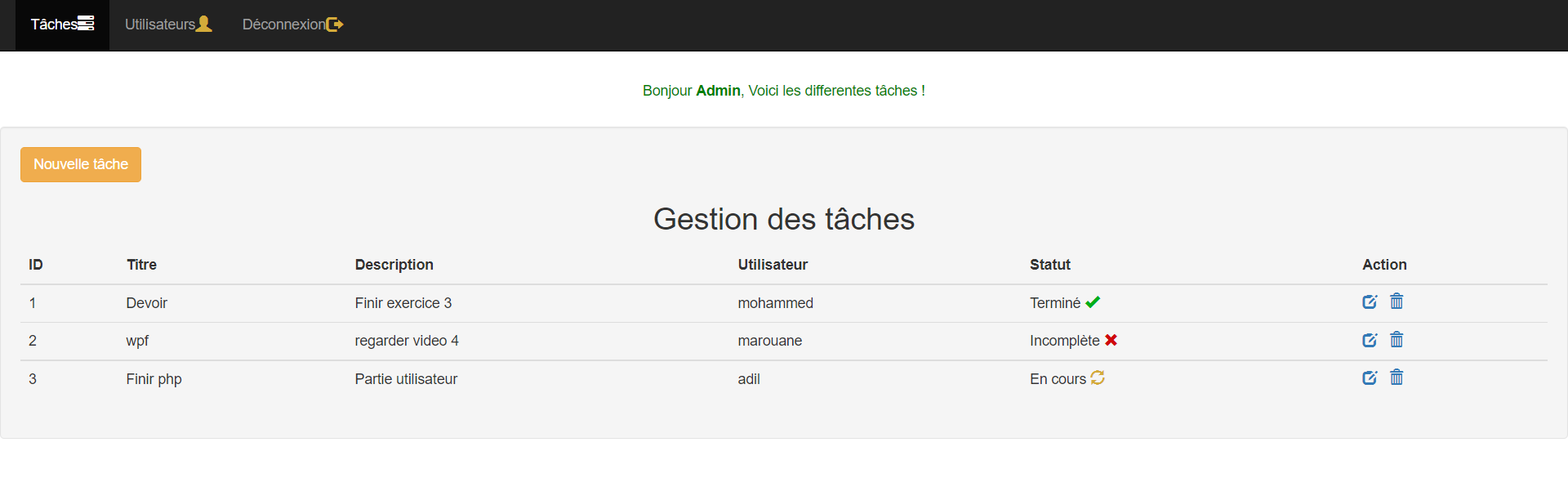This screenshot has height=487, width=1568.
Task: Open the edit icon for task Devoir
Action: (x=1370, y=302)
